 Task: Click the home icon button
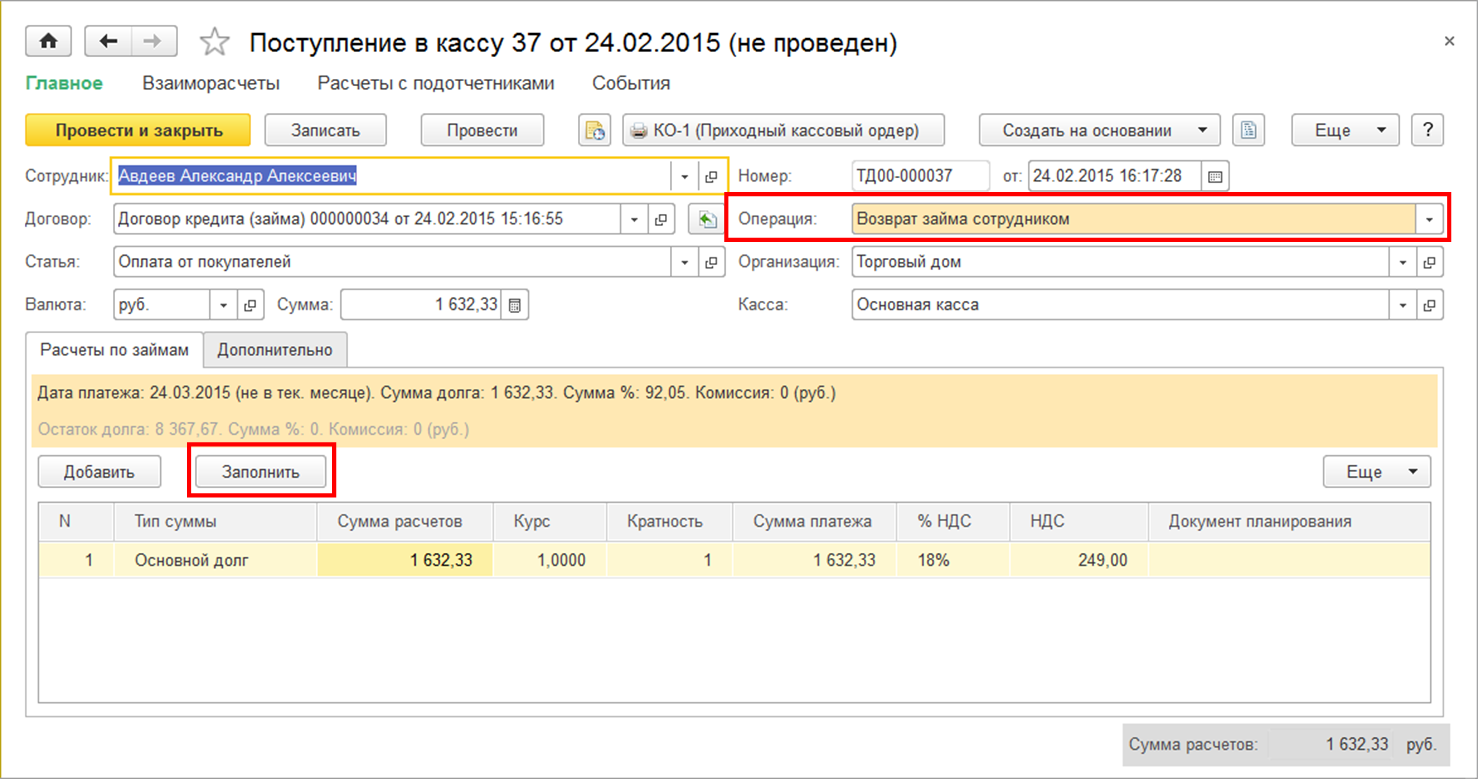(x=48, y=41)
